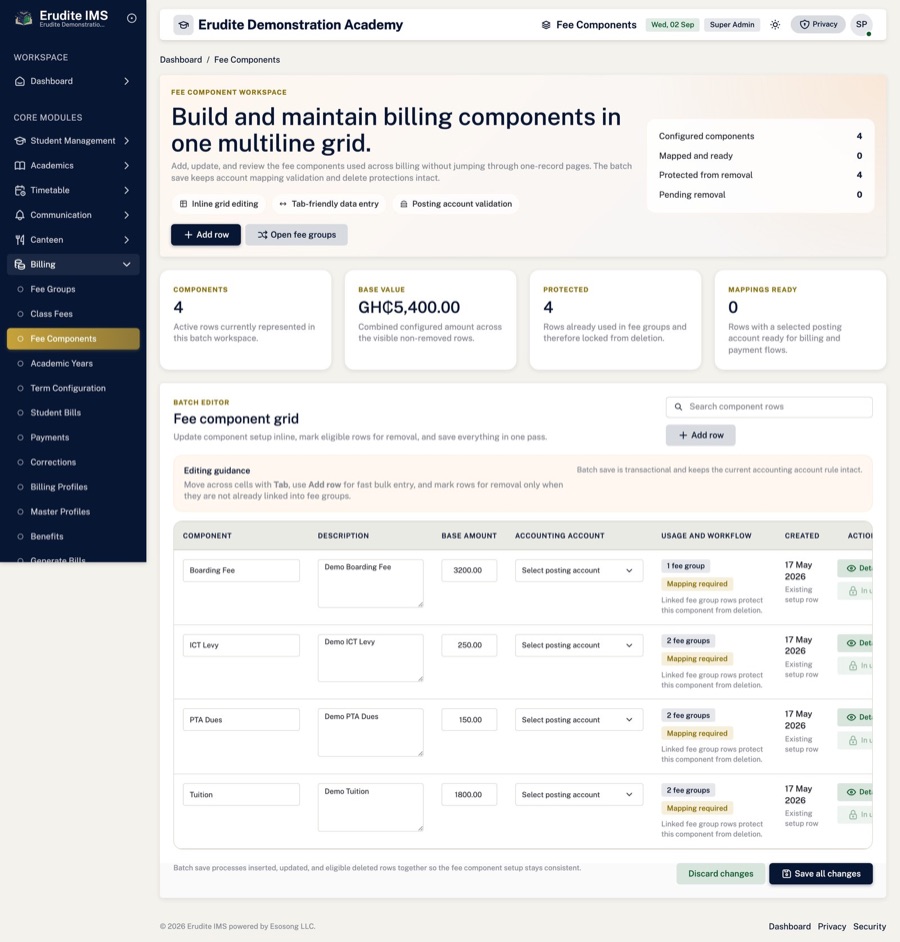900x942 pixels.
Task: Collapse the Billing section chevron
Action: pyautogui.click(x=126, y=264)
